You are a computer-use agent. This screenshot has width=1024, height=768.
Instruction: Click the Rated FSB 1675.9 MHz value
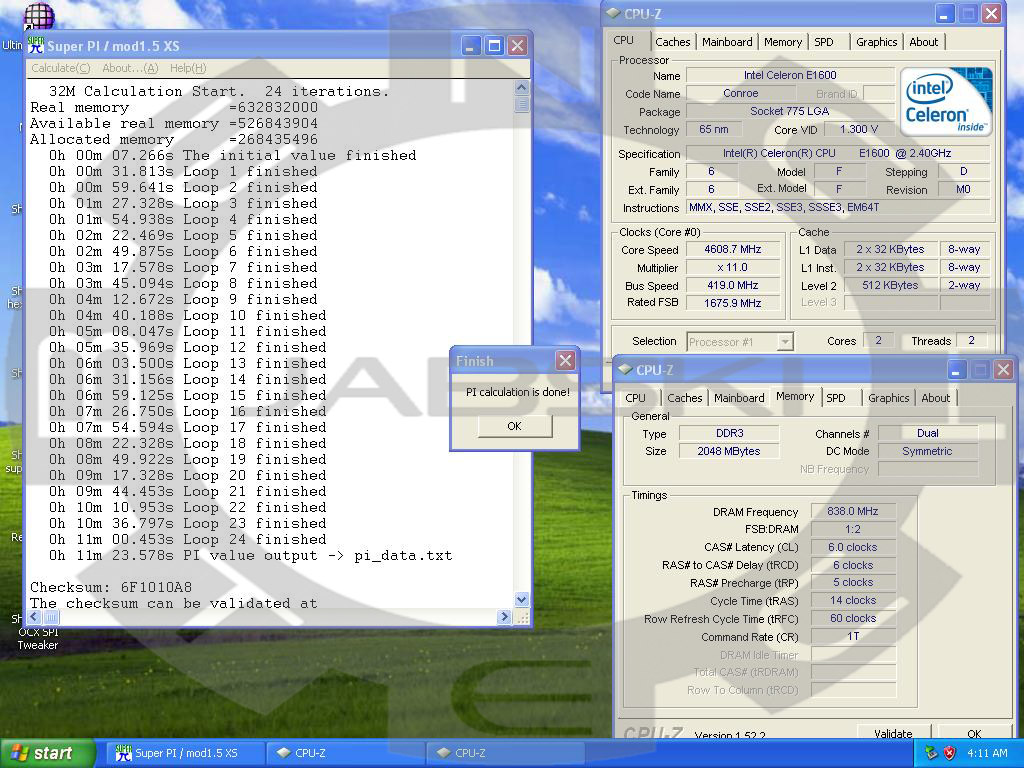pyautogui.click(x=733, y=302)
